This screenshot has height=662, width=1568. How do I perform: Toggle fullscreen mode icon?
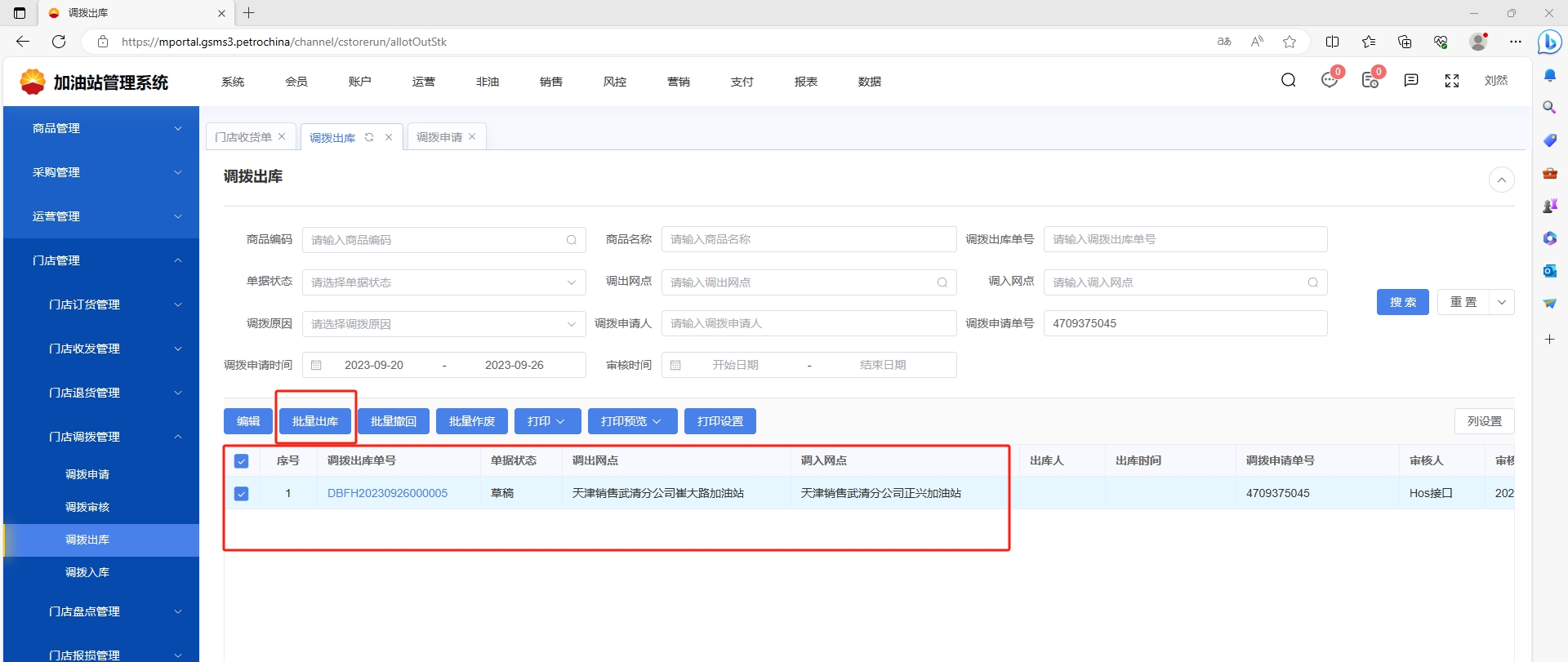[1452, 81]
